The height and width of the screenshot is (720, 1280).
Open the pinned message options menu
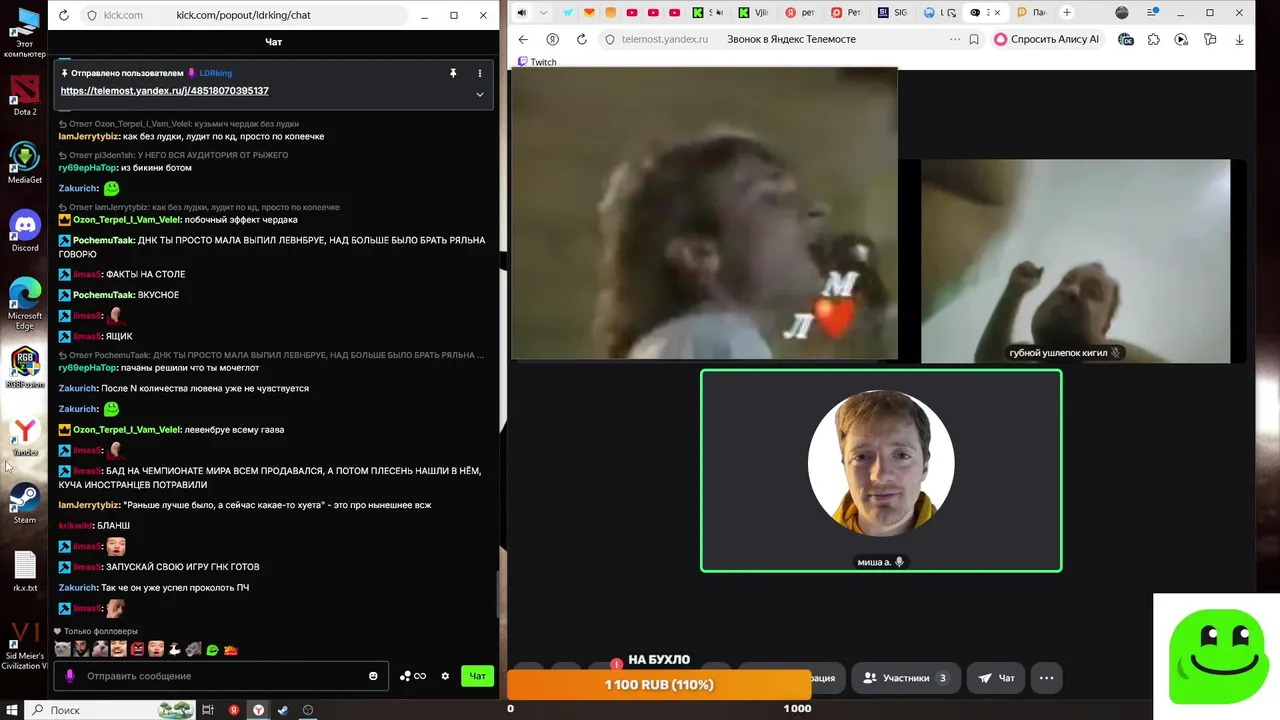click(479, 73)
